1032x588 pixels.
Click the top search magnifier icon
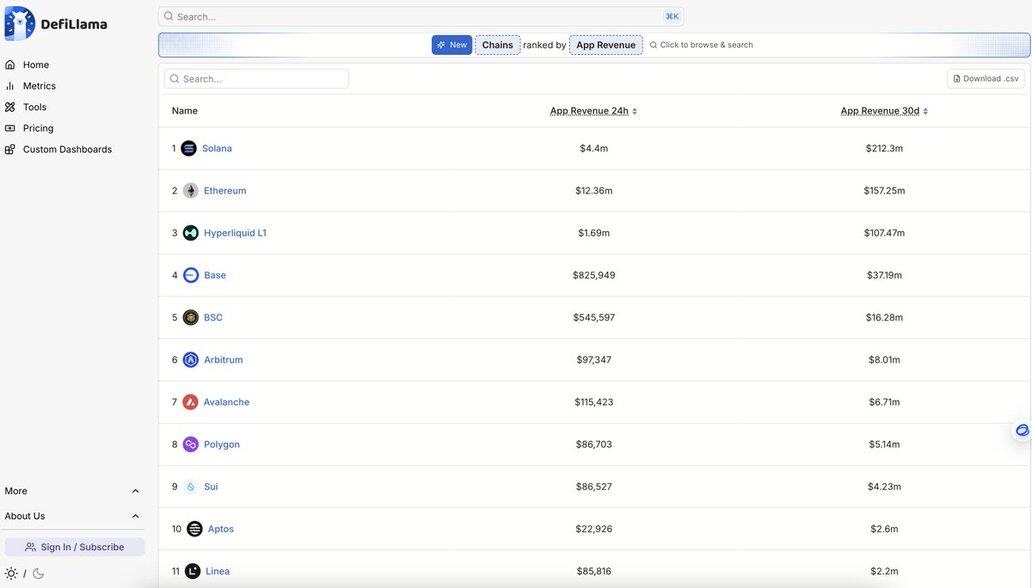168,16
